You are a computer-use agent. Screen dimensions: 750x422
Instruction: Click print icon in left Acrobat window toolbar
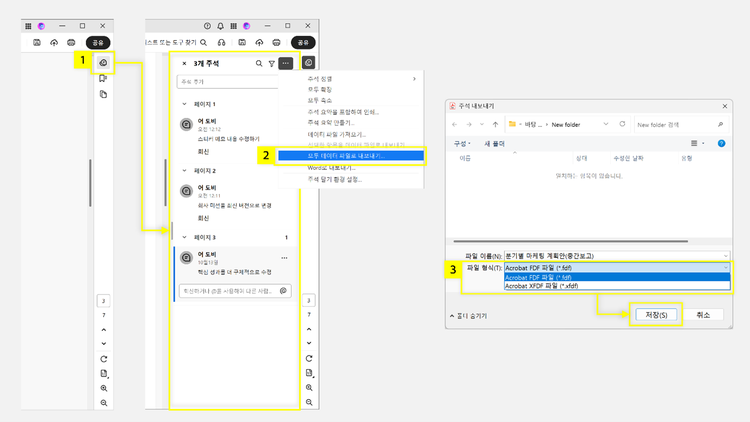tap(71, 43)
